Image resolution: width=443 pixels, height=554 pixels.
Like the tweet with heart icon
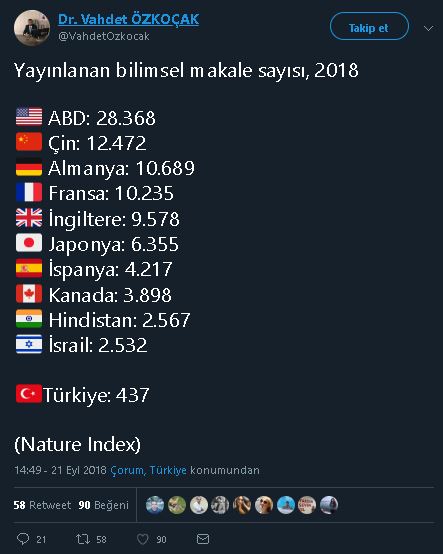point(143,539)
